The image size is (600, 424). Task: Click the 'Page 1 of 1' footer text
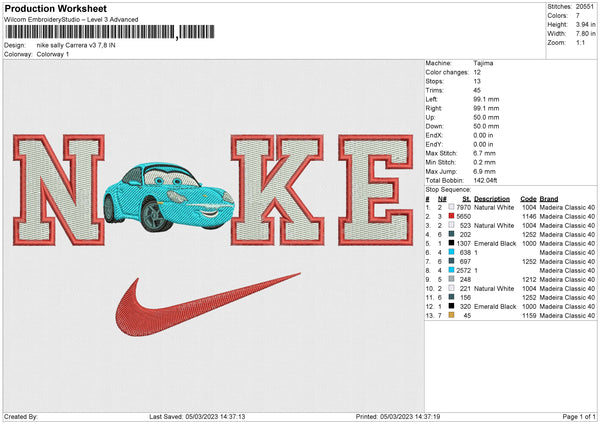579,416
